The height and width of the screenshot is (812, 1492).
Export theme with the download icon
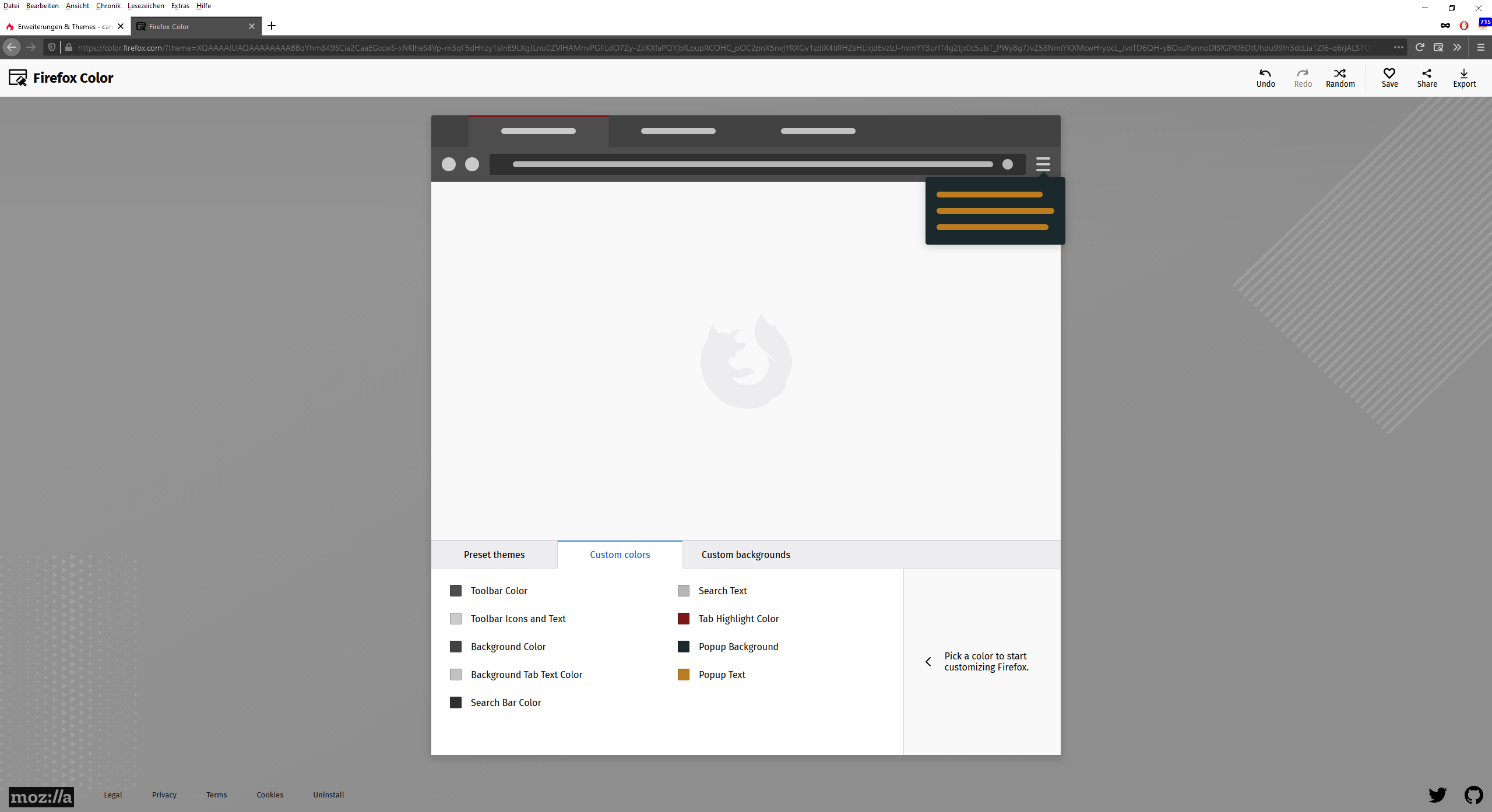(1464, 73)
